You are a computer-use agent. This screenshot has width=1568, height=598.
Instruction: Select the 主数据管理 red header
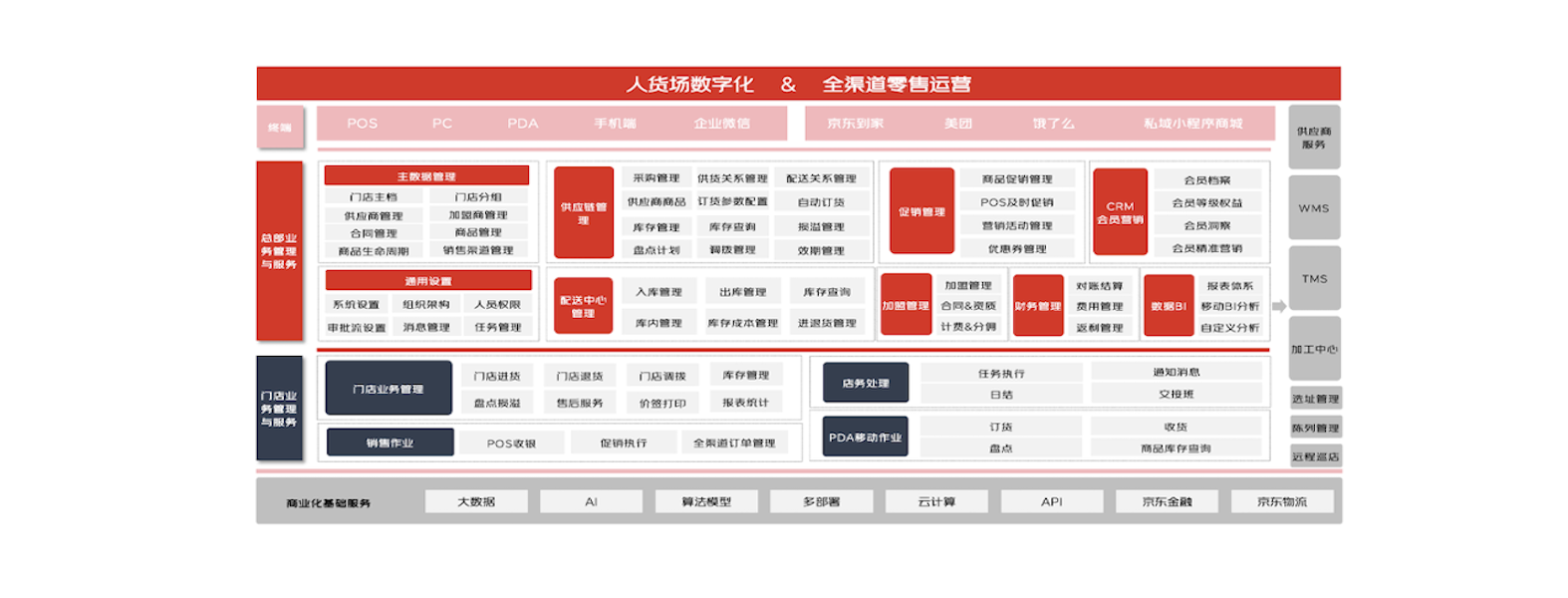[x=426, y=176]
